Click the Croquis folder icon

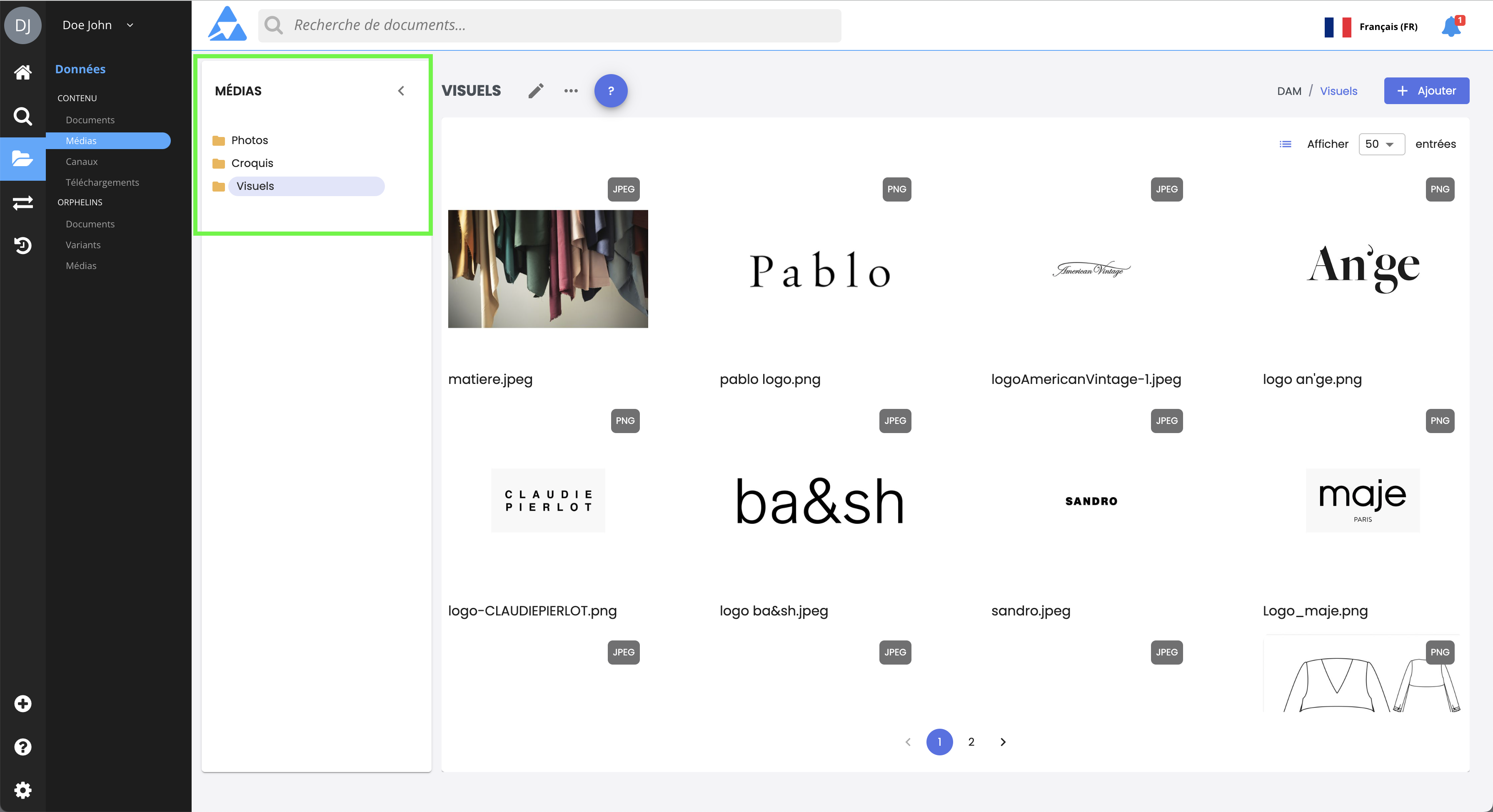click(219, 163)
